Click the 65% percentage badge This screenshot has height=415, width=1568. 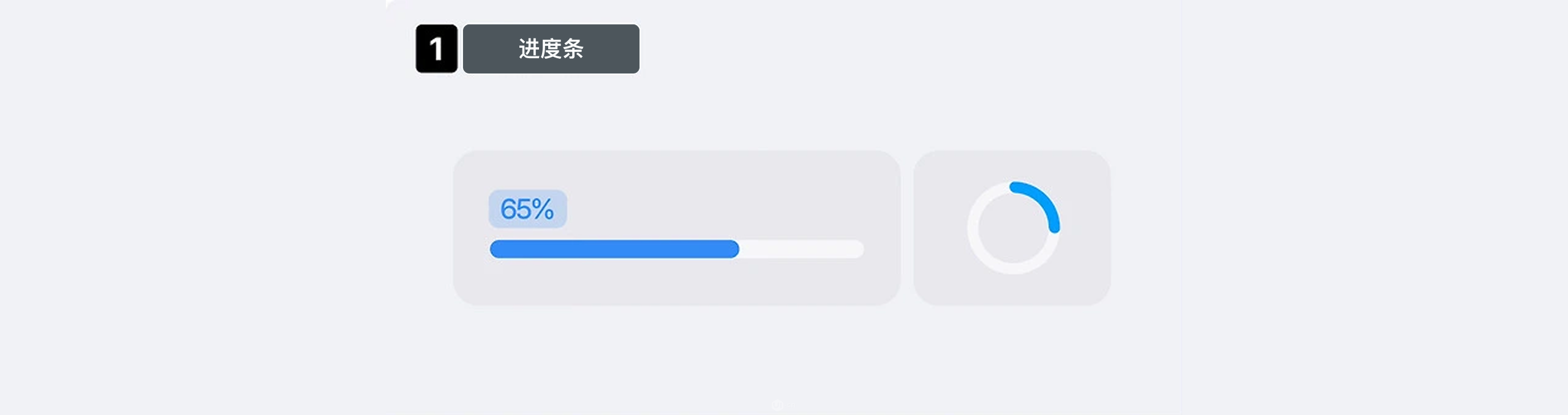527,209
